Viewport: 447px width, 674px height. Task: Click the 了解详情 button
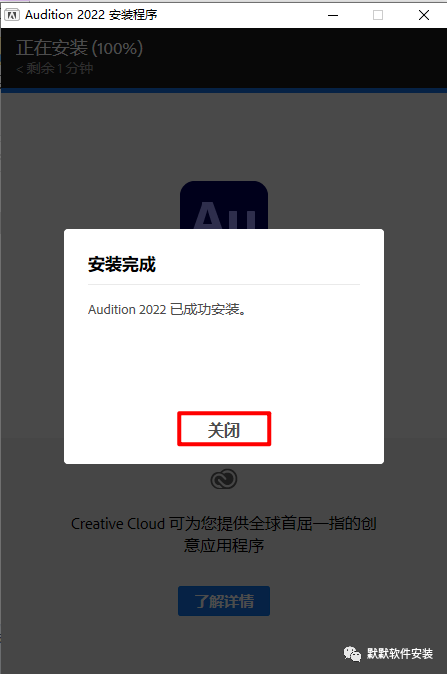(x=224, y=601)
